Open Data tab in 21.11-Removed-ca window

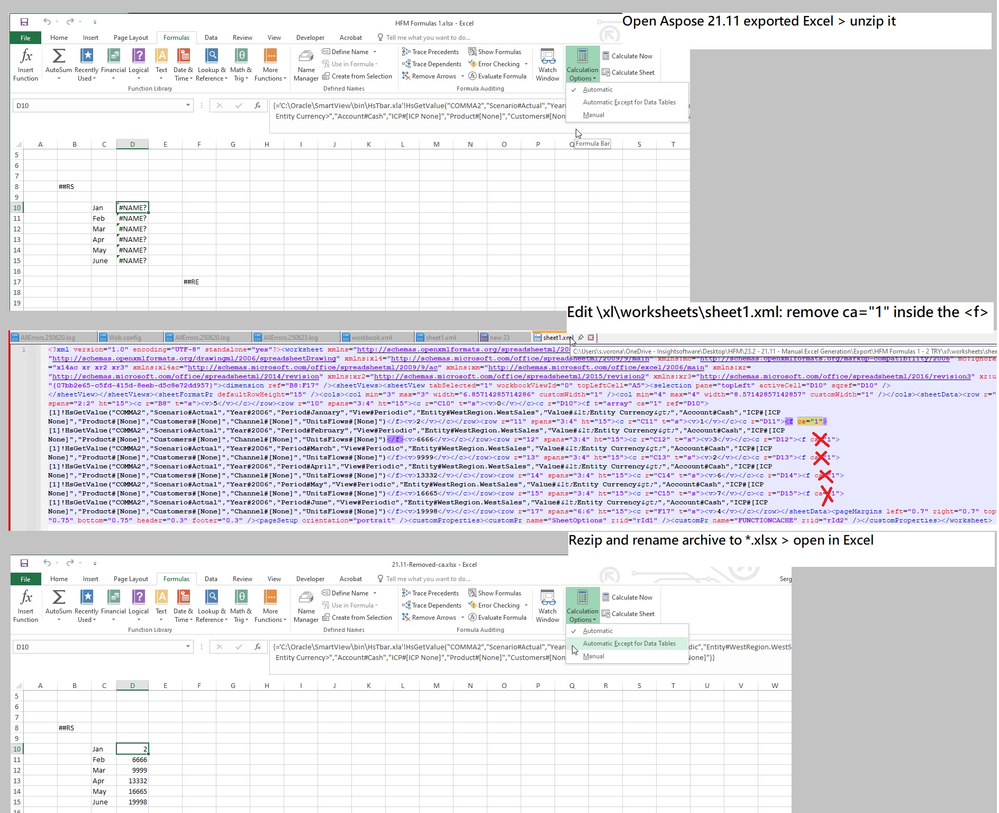click(211, 579)
